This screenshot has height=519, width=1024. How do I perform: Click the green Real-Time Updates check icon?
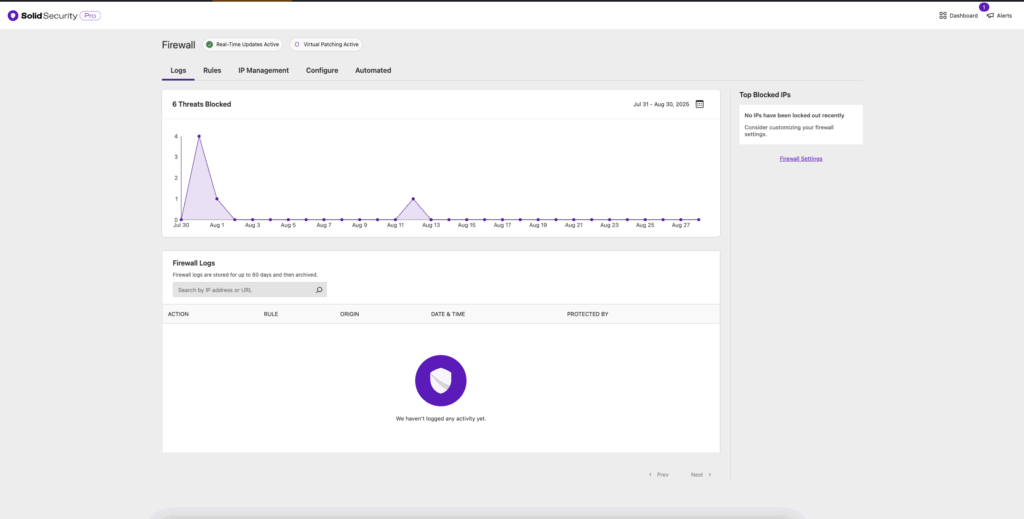(210, 45)
